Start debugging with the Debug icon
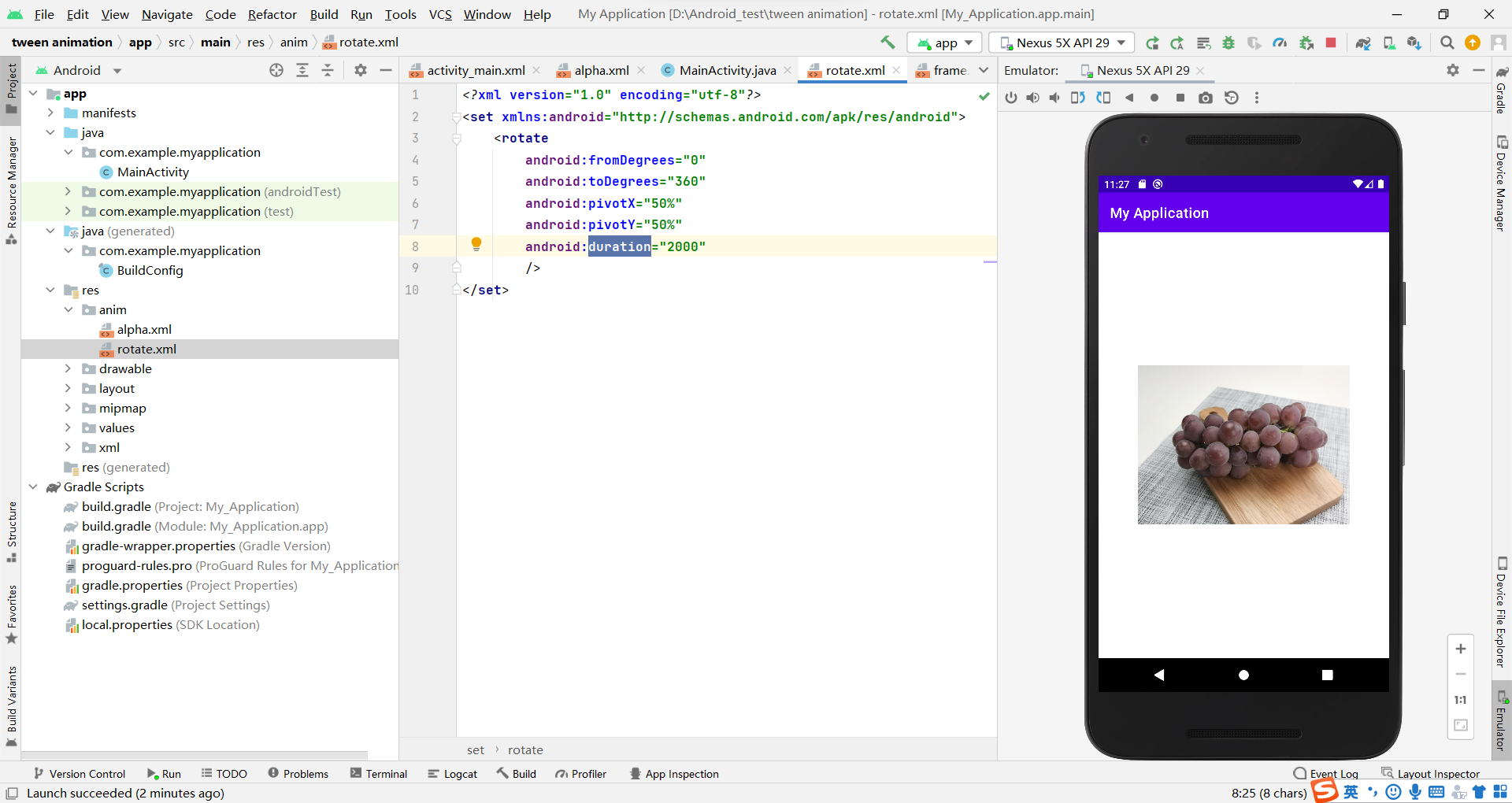 pos(1228,43)
